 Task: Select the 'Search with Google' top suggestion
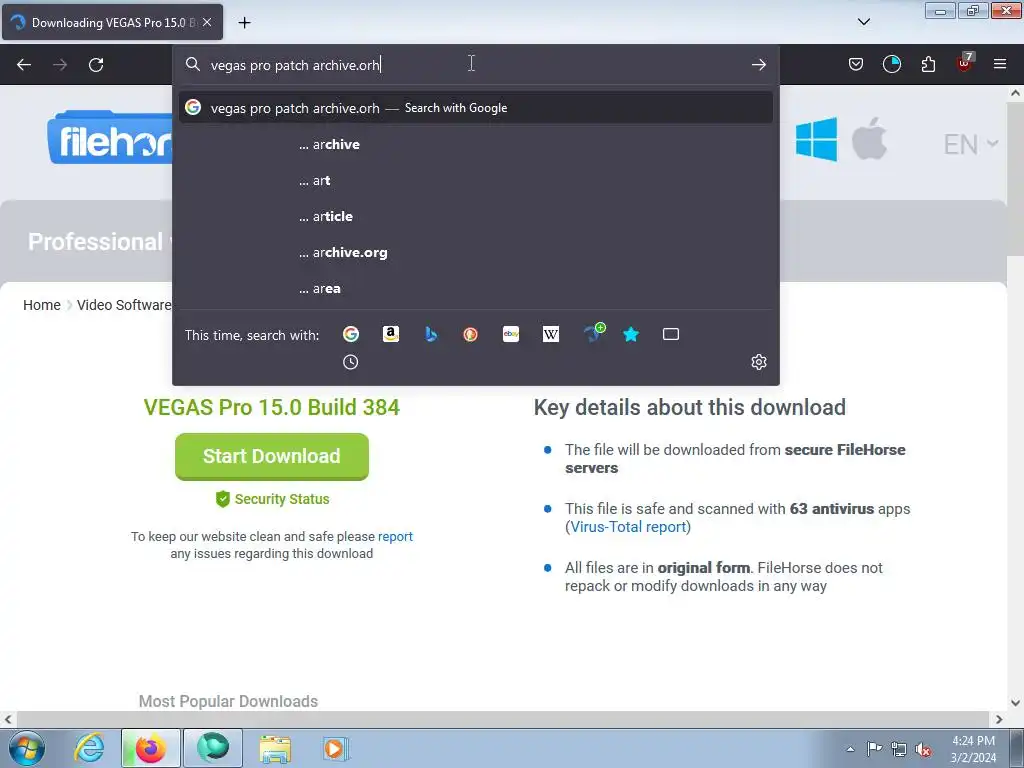pyautogui.click(x=475, y=108)
